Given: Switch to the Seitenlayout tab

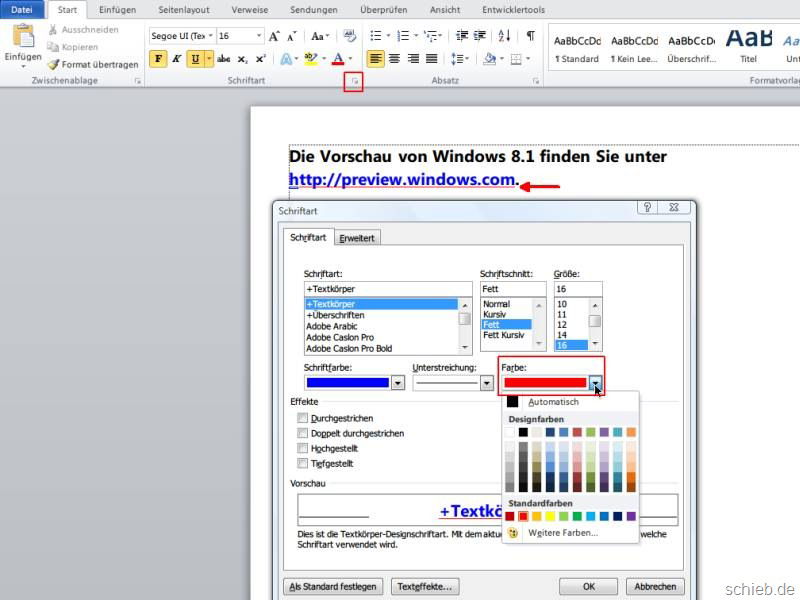Looking at the screenshot, I should point(184,10).
